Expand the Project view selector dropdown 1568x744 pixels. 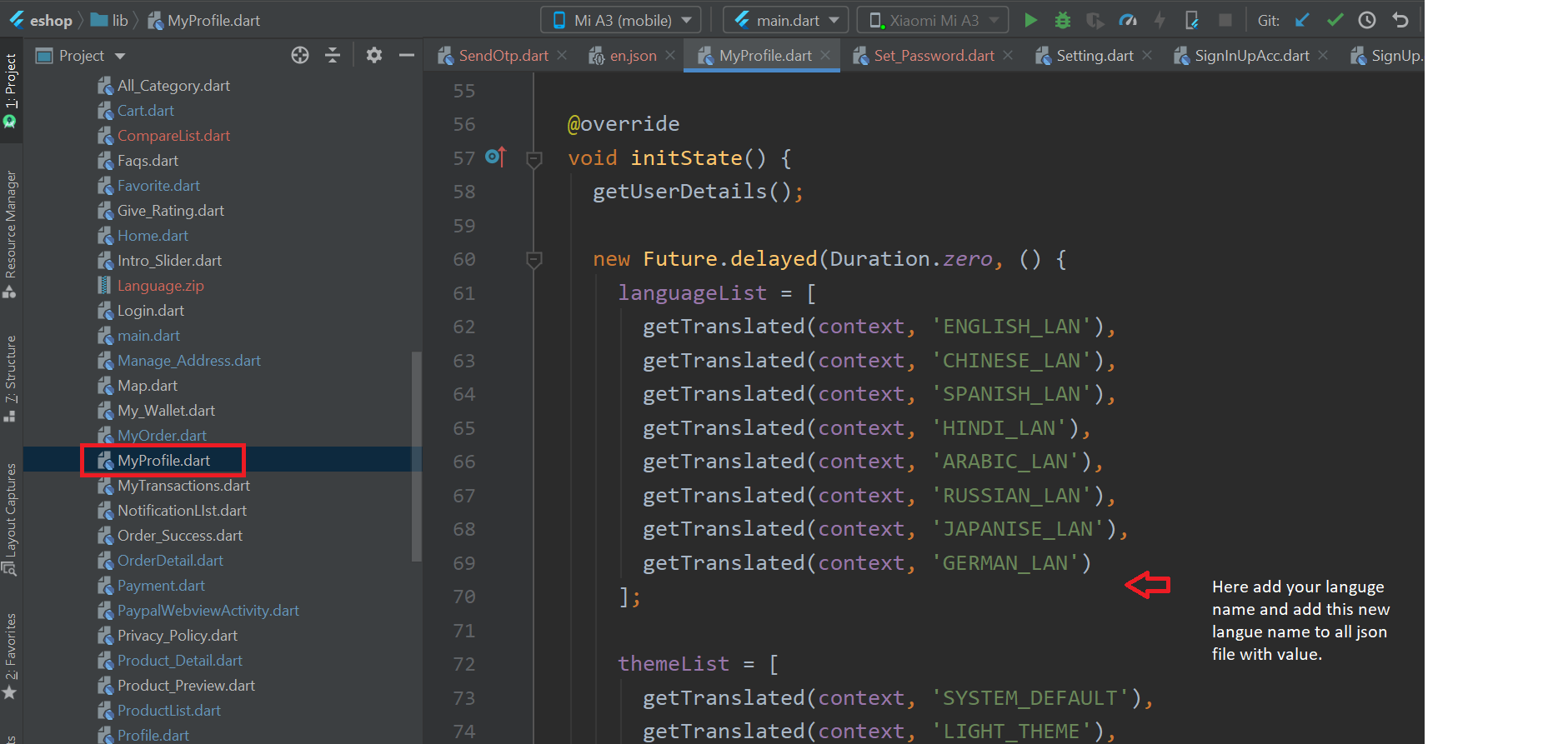(x=120, y=56)
